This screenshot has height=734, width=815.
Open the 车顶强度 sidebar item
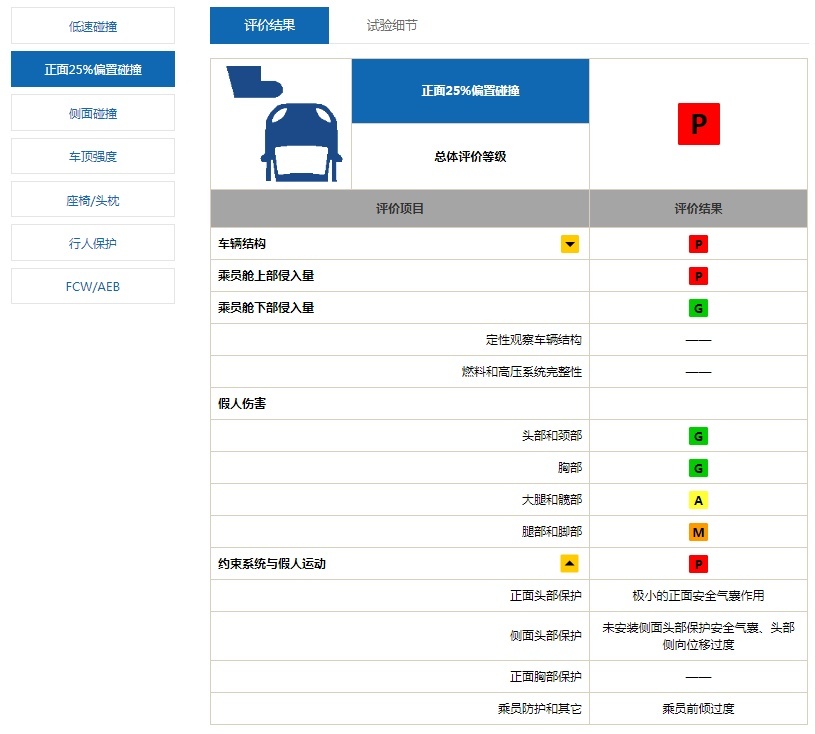93,156
